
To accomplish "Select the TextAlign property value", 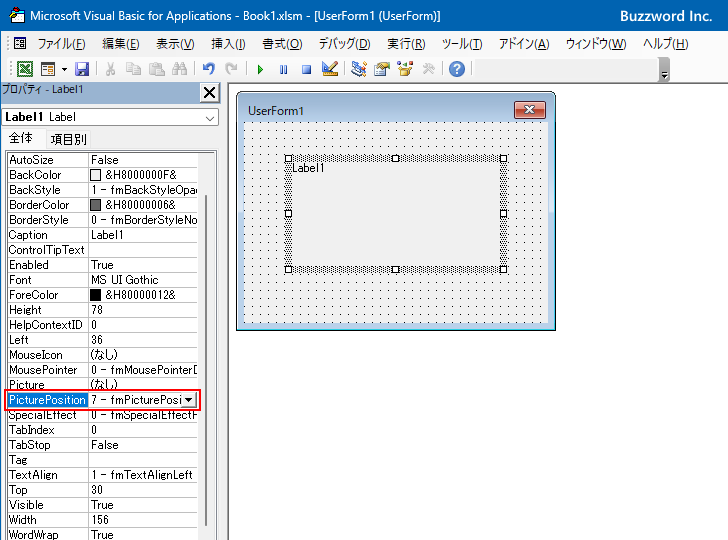I will [x=143, y=475].
